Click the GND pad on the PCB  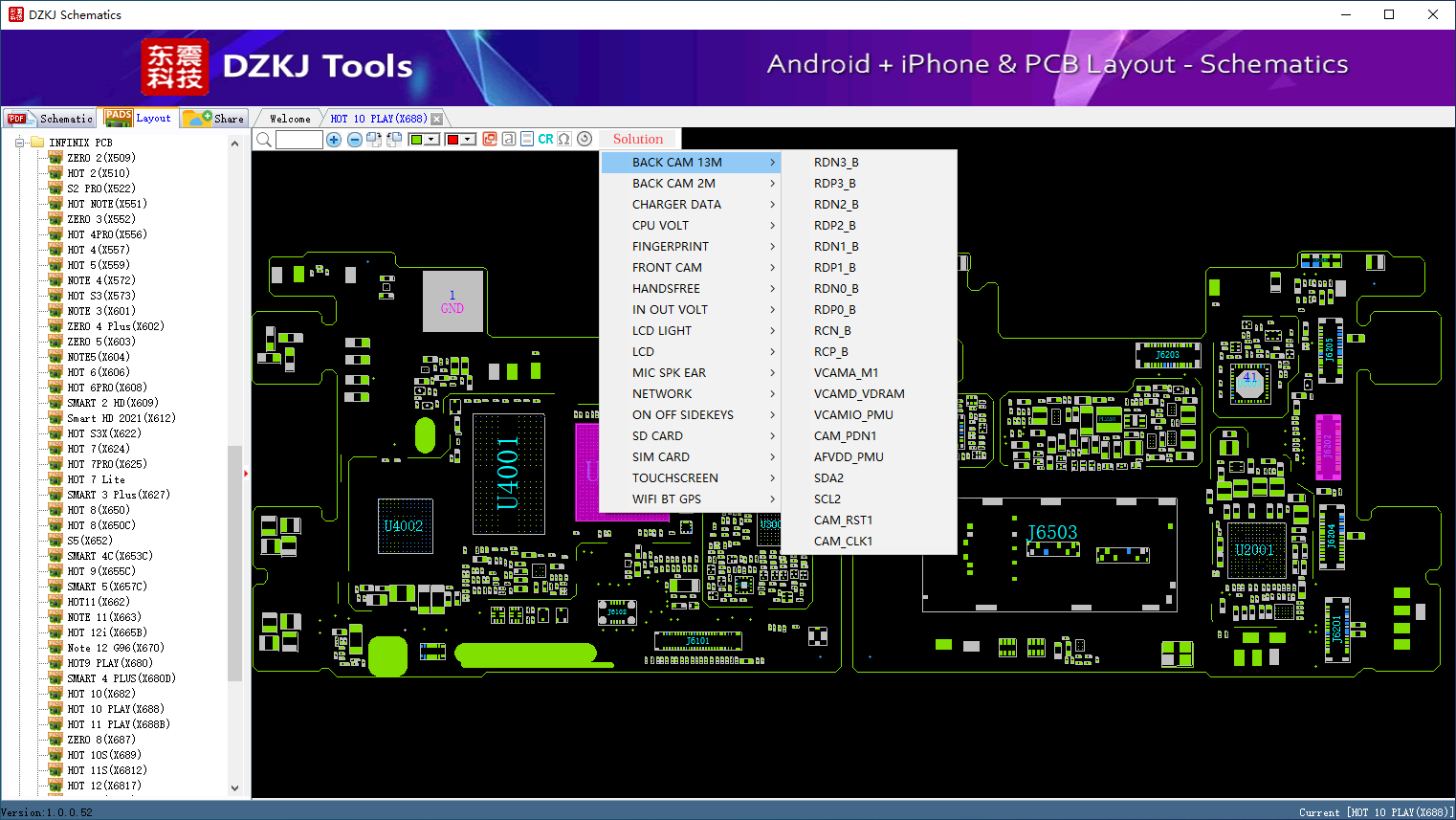452,301
